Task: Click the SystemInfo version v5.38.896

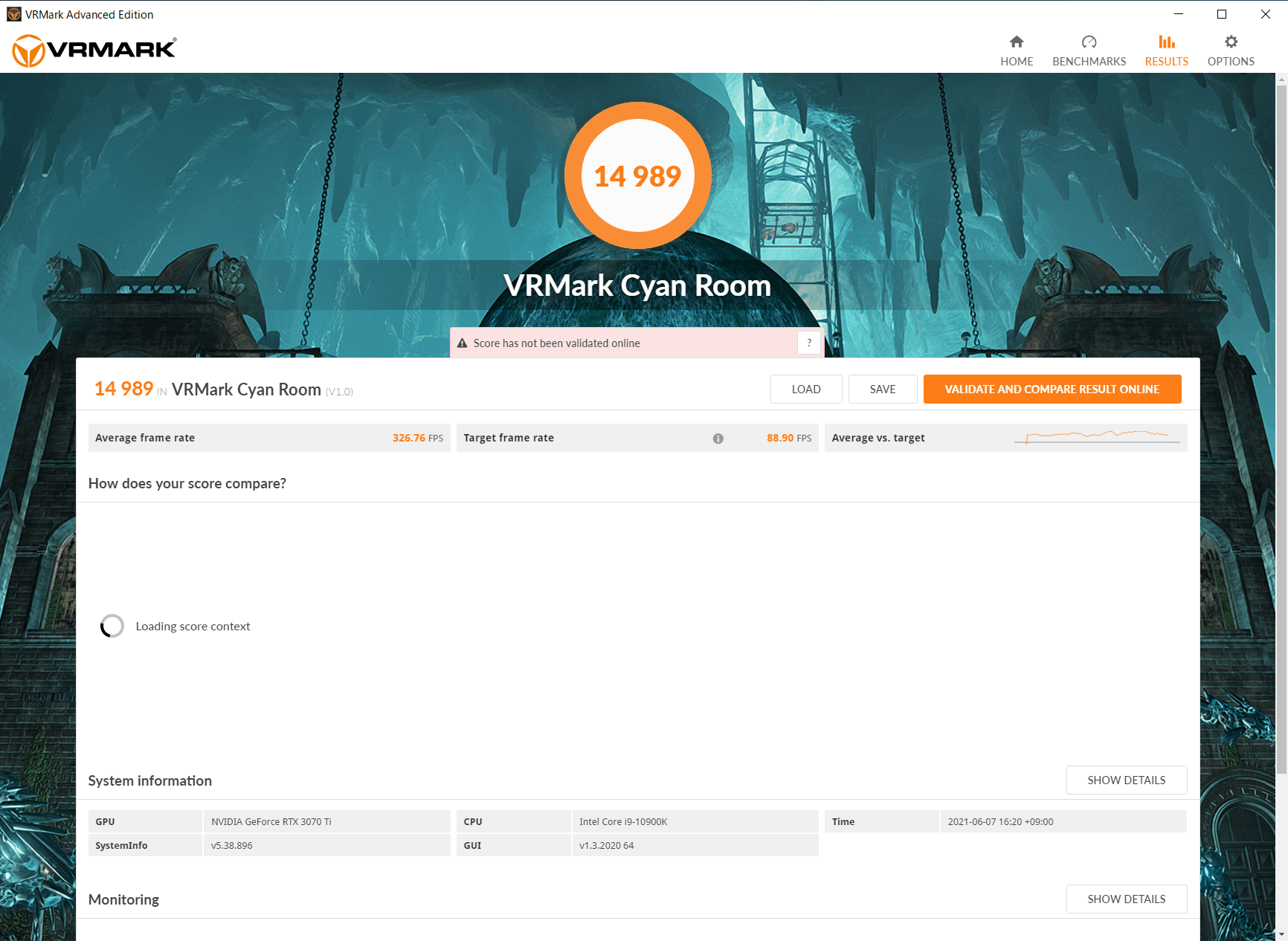Action: (231, 845)
